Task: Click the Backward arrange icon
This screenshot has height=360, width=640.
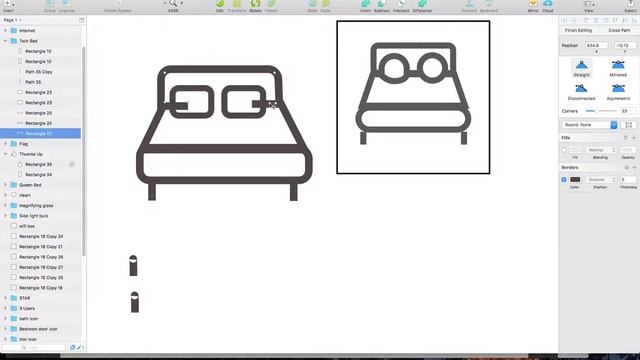Action: (x=489, y=5)
